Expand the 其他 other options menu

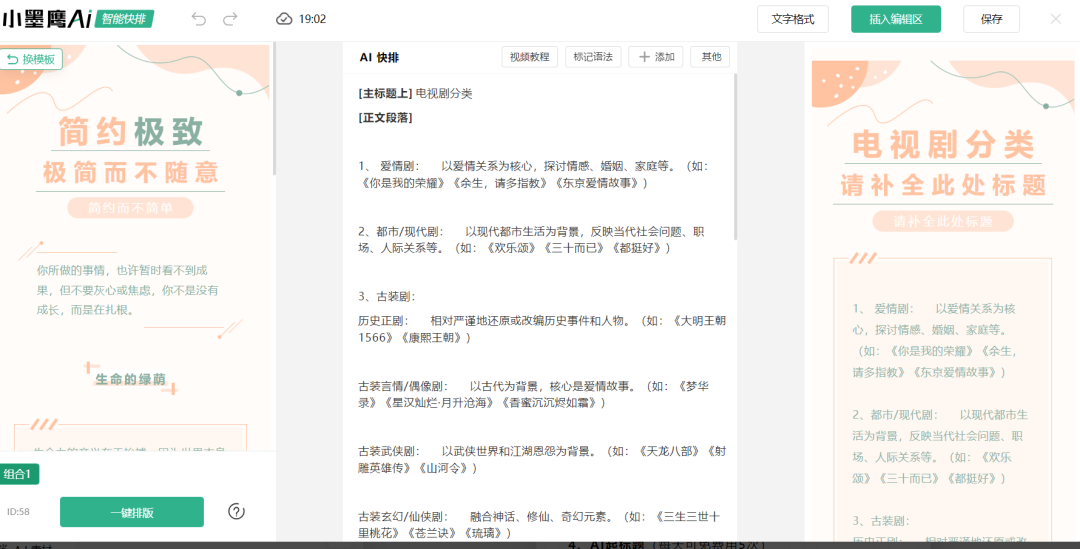710,57
